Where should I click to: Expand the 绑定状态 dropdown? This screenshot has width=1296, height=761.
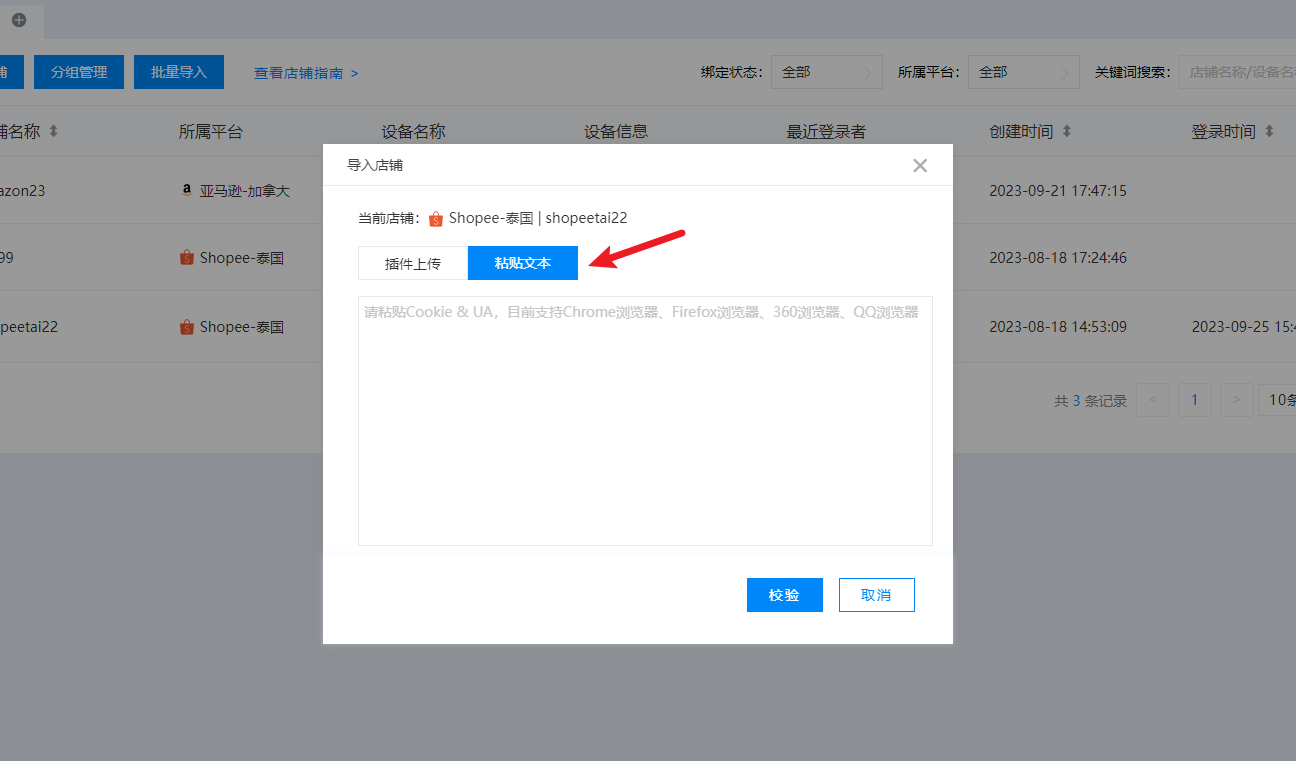click(826, 72)
